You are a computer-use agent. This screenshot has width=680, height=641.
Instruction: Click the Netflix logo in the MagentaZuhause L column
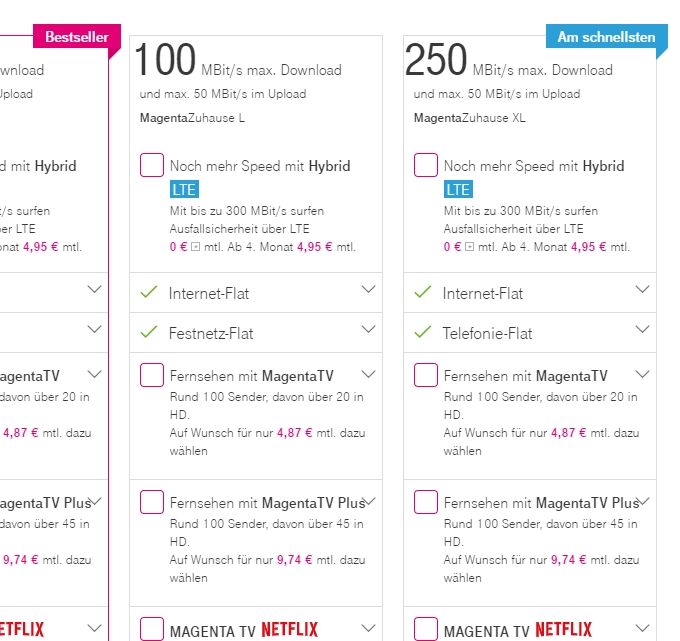pyautogui.click(x=290, y=630)
